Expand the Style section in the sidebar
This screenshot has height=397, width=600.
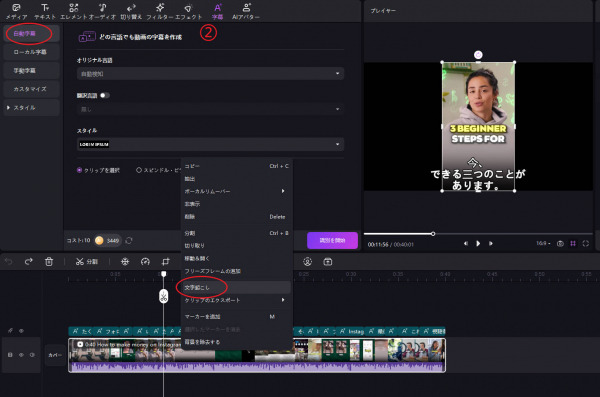tap(31, 108)
